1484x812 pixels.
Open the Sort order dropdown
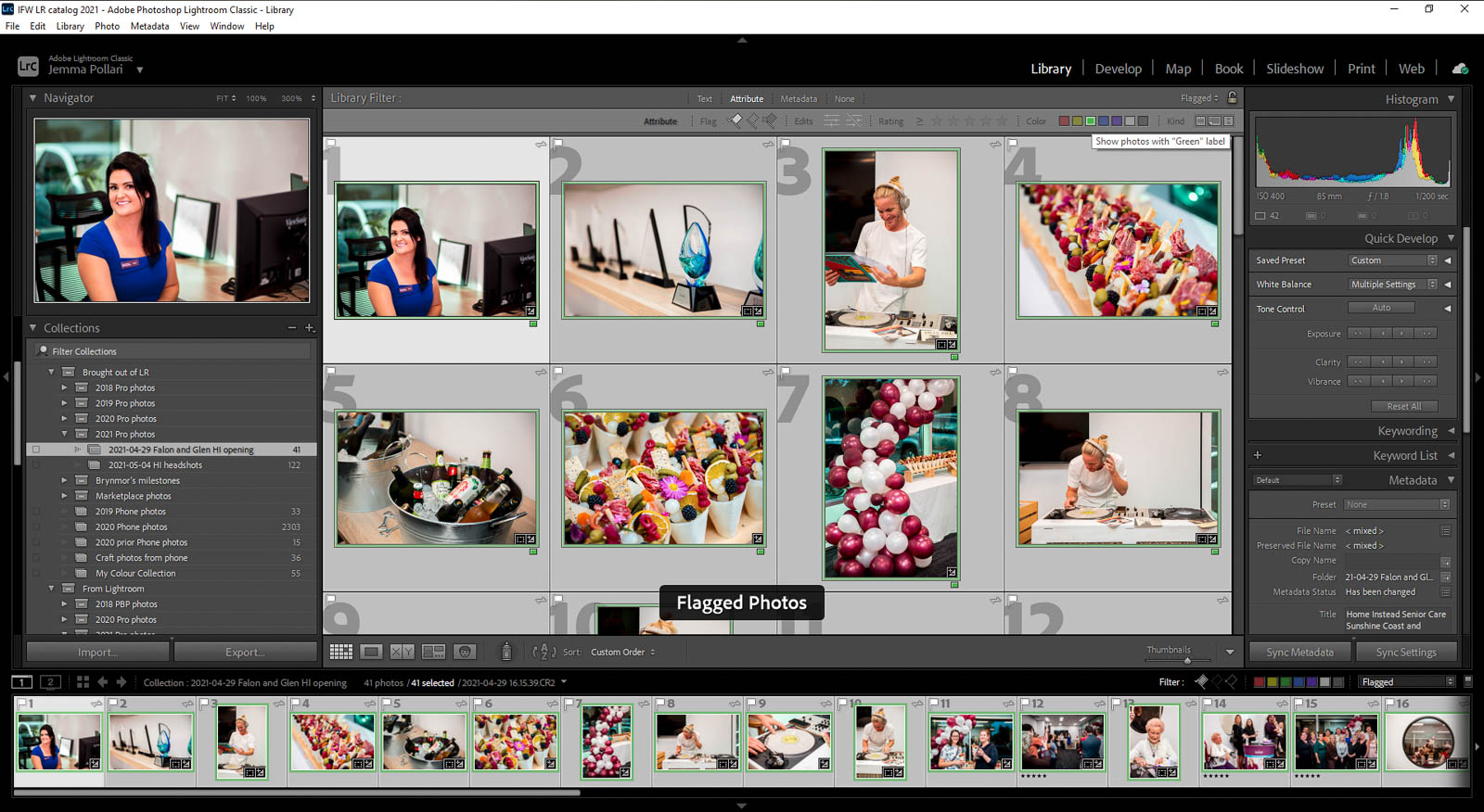click(x=622, y=653)
